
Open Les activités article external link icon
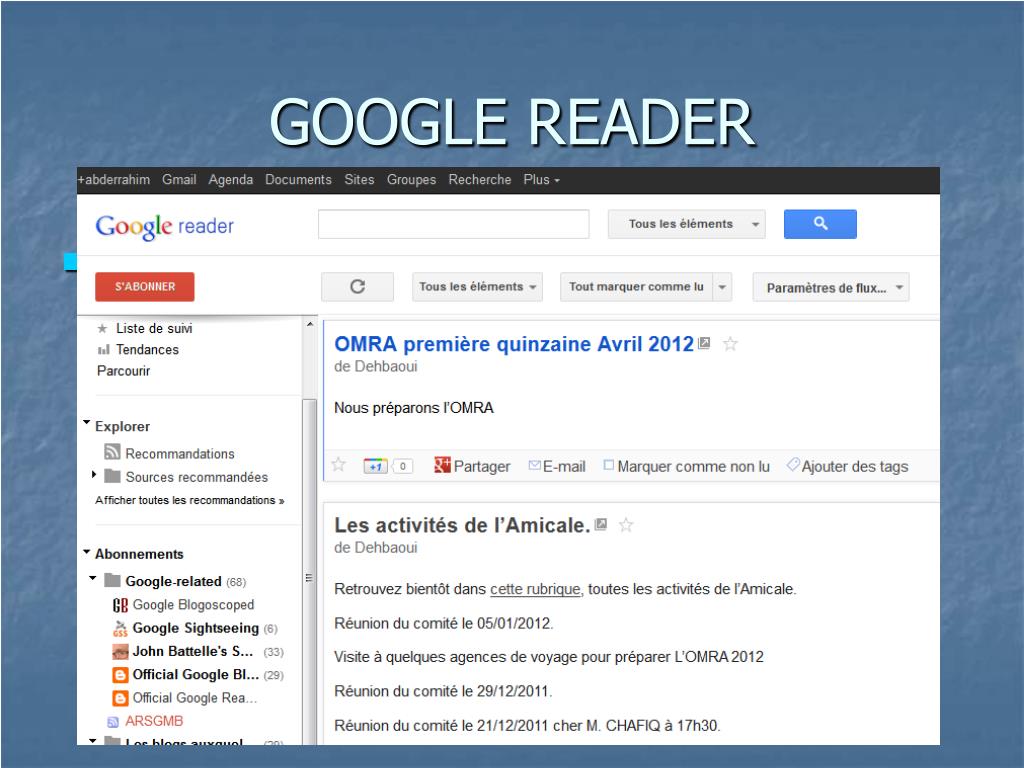(x=601, y=524)
